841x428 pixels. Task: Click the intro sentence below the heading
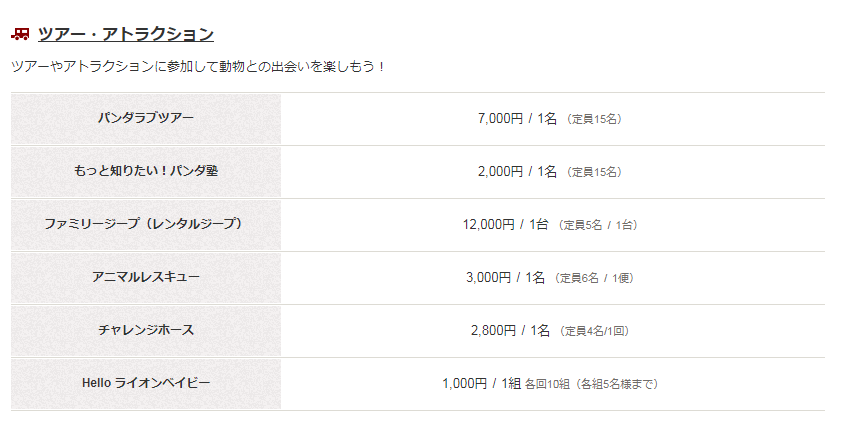coord(198,66)
